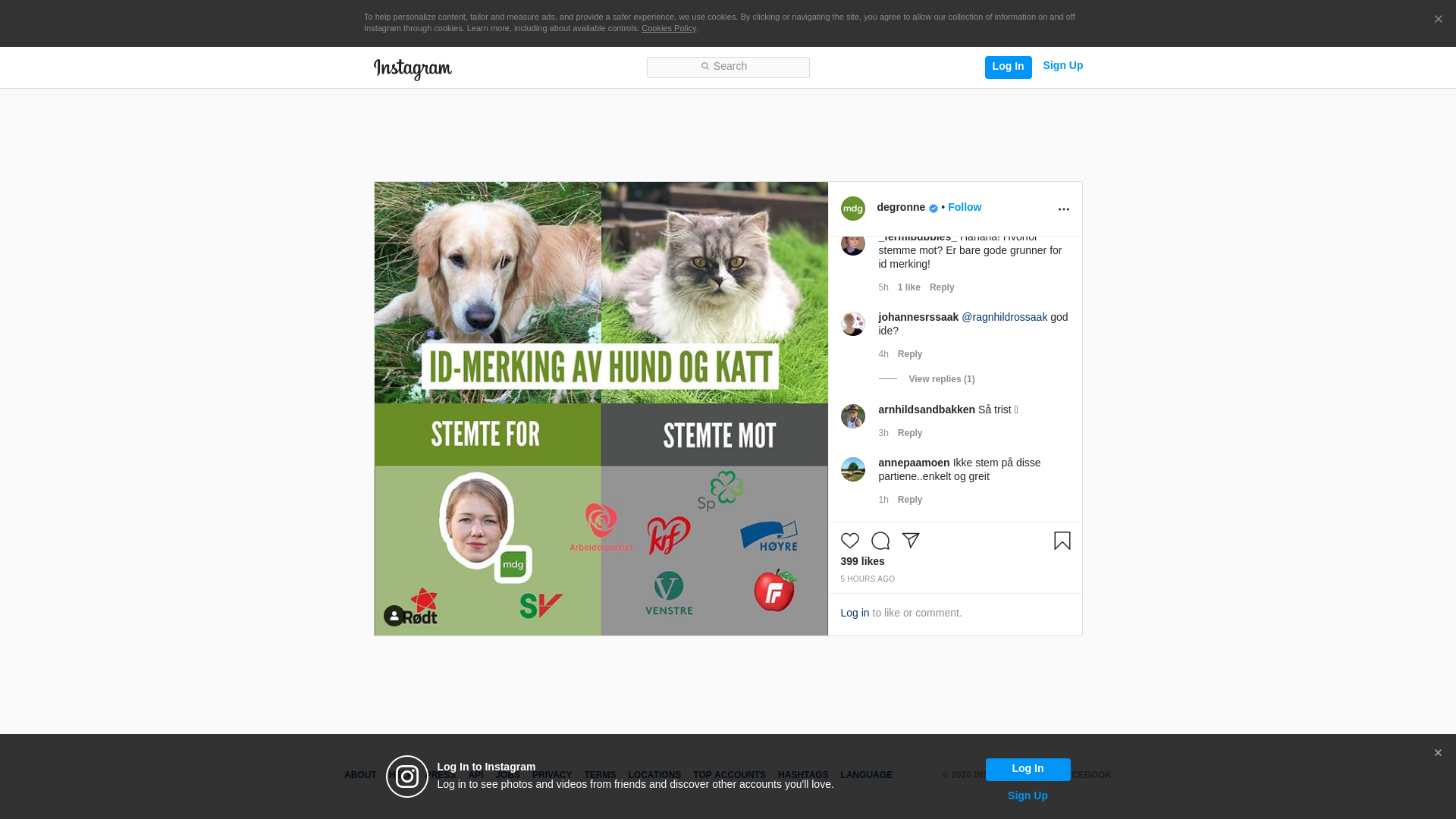1456x819 pixels.
Task: Click Sign Up in bottom banner
Action: click(1028, 796)
